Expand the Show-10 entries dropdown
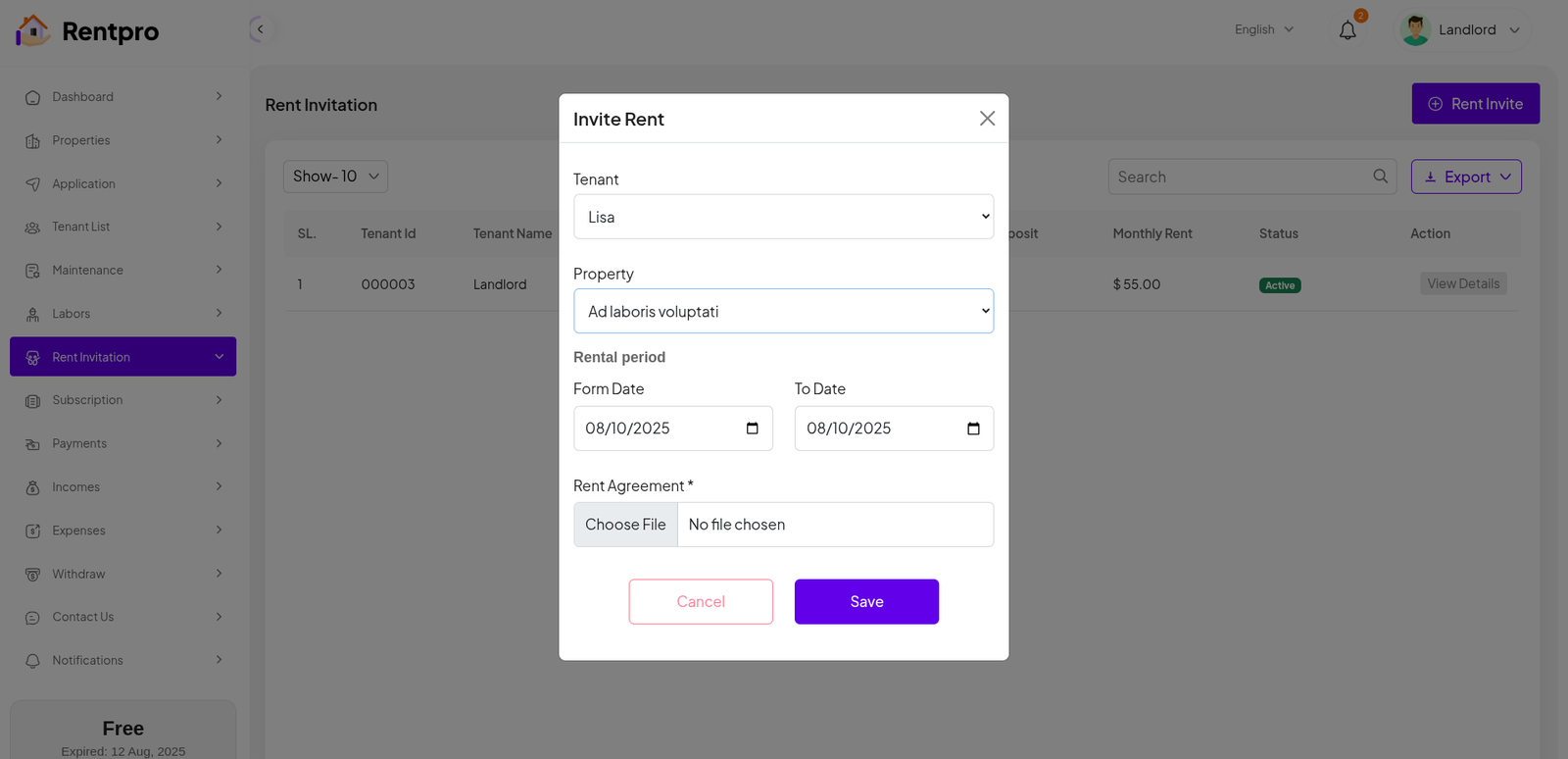1568x759 pixels. [x=335, y=177]
